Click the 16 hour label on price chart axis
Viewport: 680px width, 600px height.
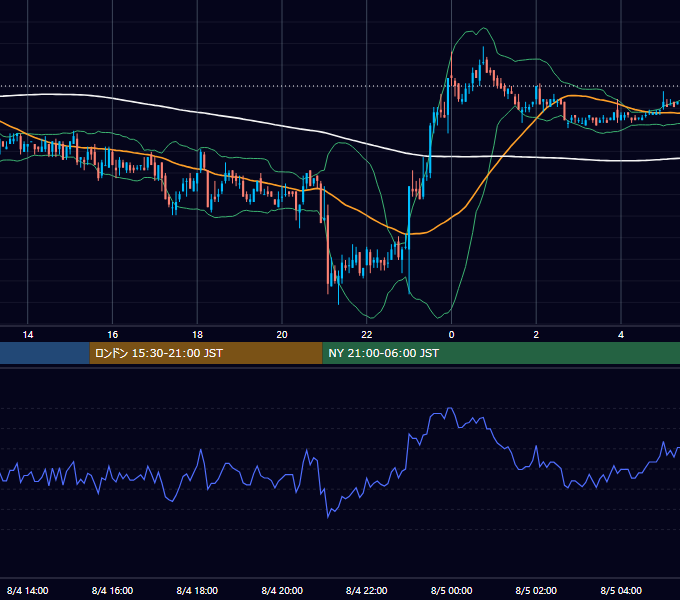tap(112, 335)
